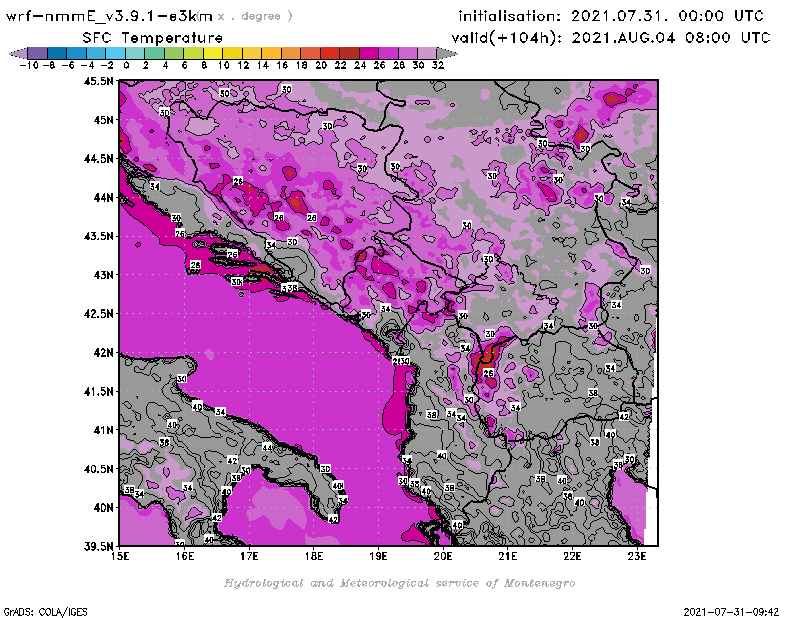The width and height of the screenshot is (800, 618).
Task: Click the '32' colorbar tick label
Action: click(438, 65)
